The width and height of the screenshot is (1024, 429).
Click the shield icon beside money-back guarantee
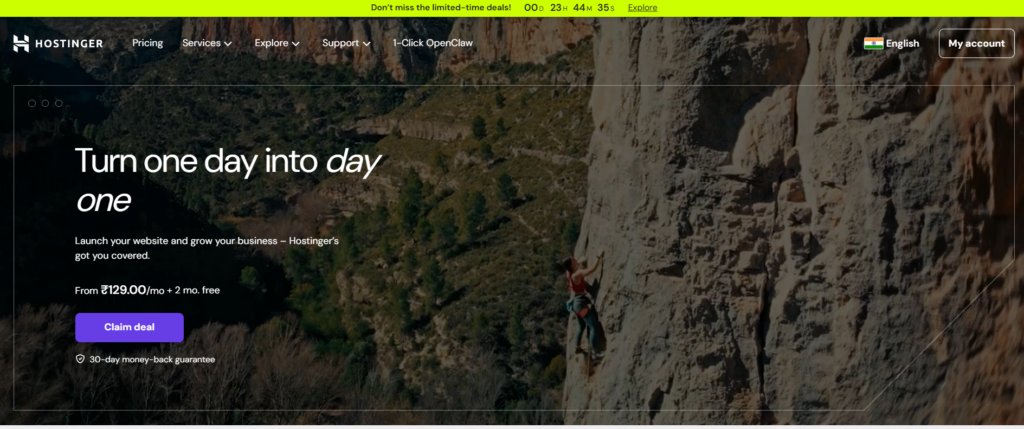pos(80,359)
